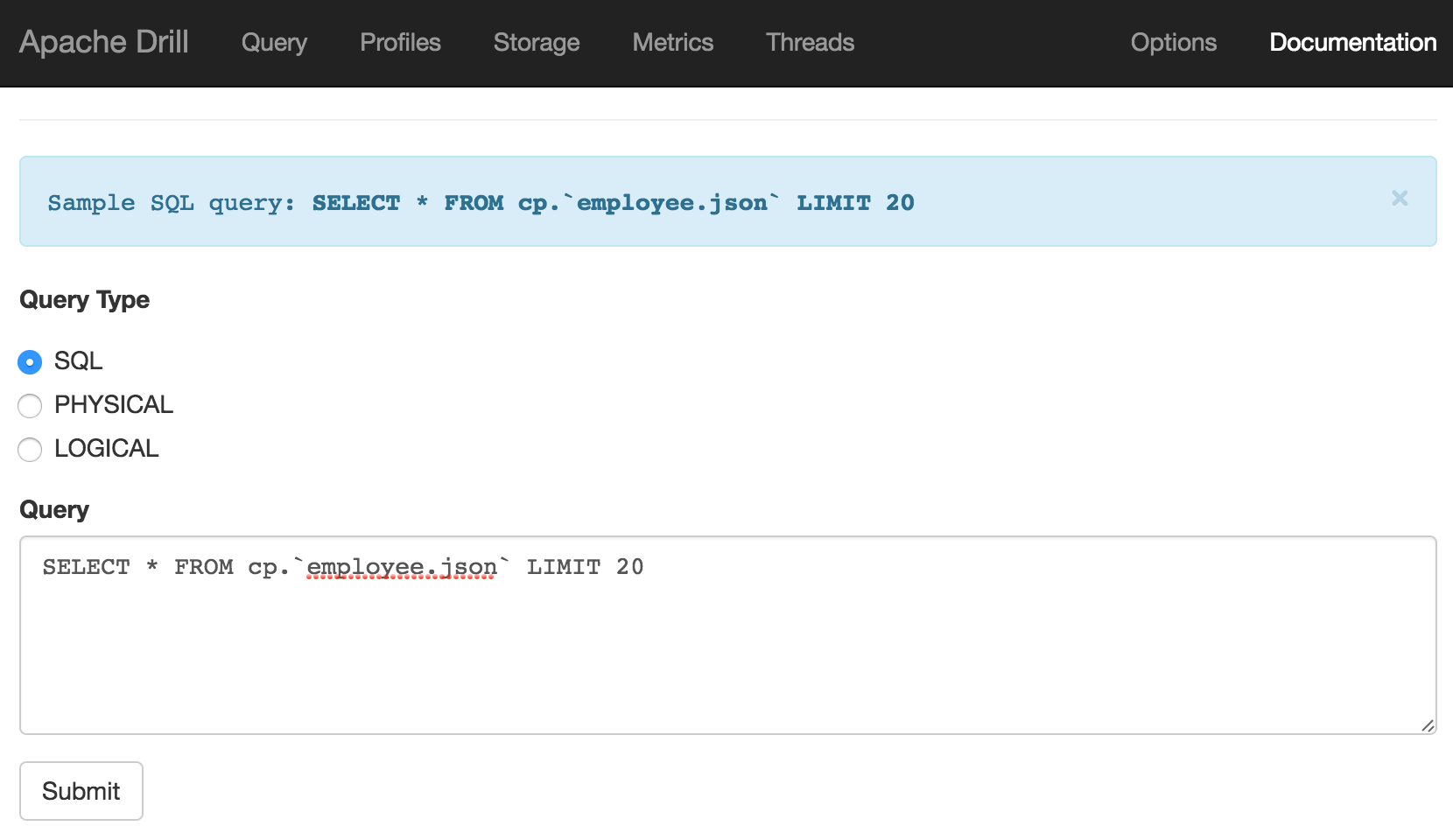
Task: Choose the PHYSICAL query type radio button
Action: coord(30,405)
